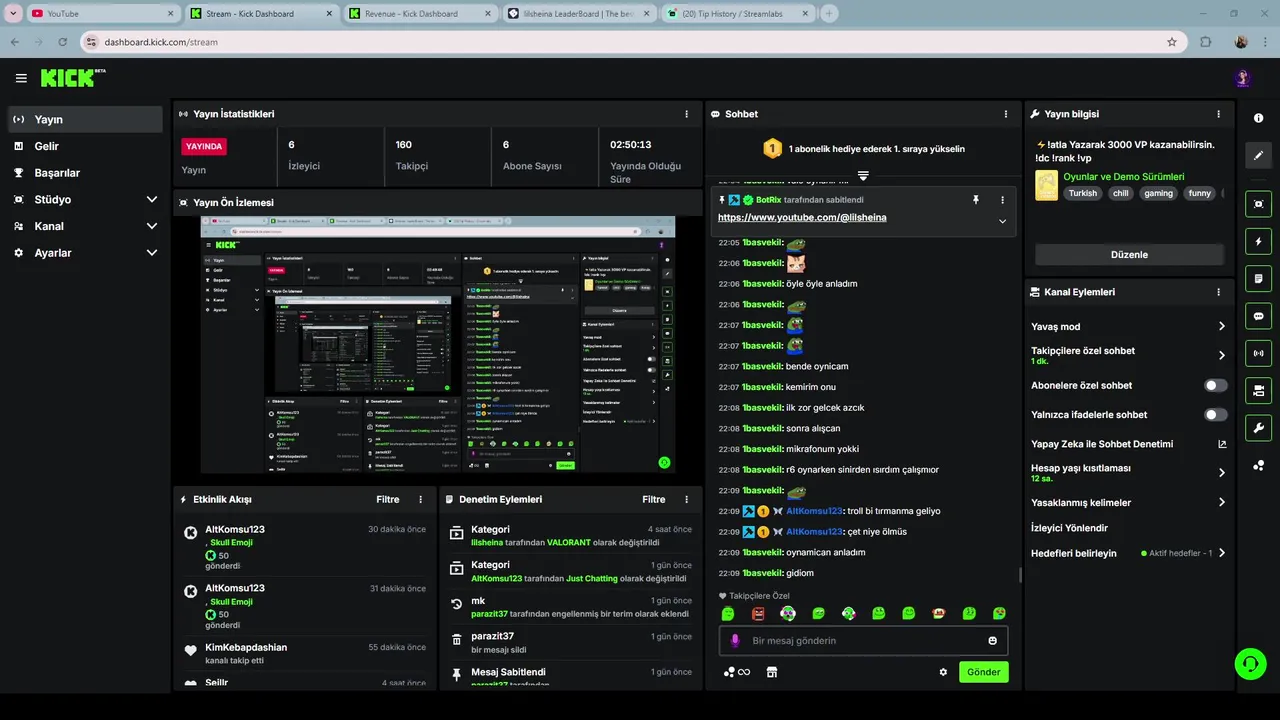Screen dimensions: 1280x720
Task: Click the browser bookmark star icon
Action: pyautogui.click(x=1172, y=42)
